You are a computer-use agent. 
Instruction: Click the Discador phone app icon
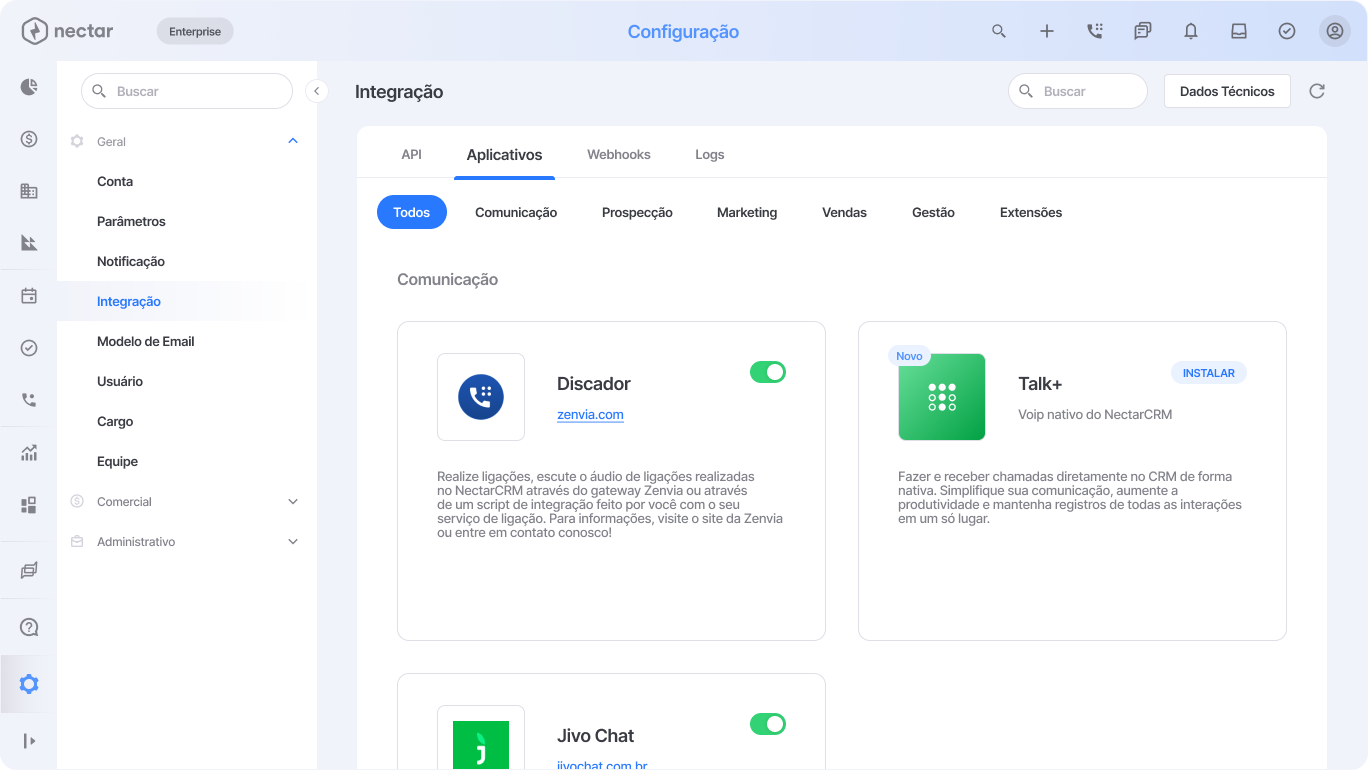coord(481,397)
